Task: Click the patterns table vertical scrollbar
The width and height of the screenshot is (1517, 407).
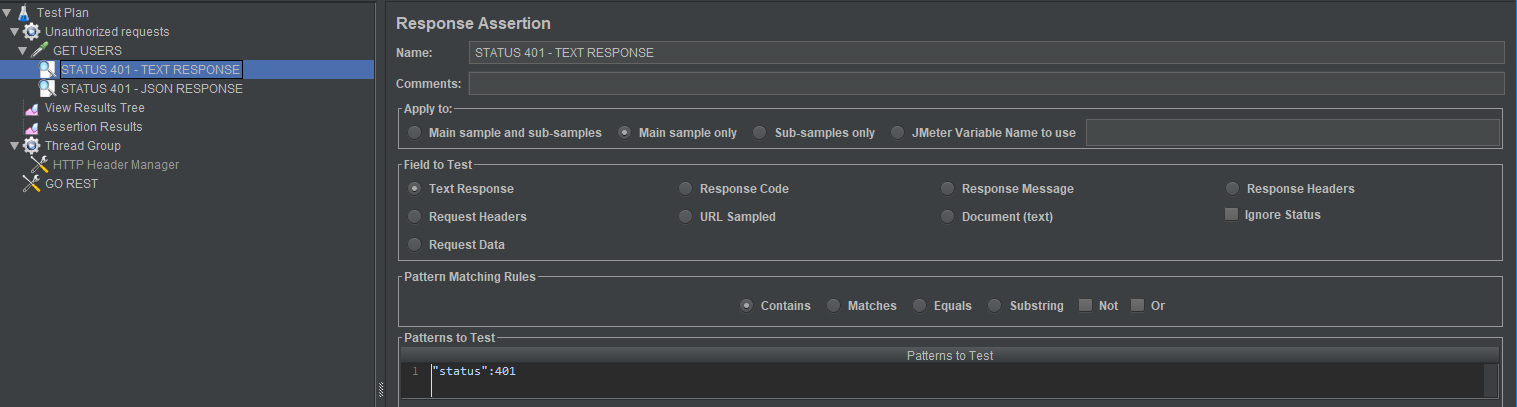Action: (1491, 381)
